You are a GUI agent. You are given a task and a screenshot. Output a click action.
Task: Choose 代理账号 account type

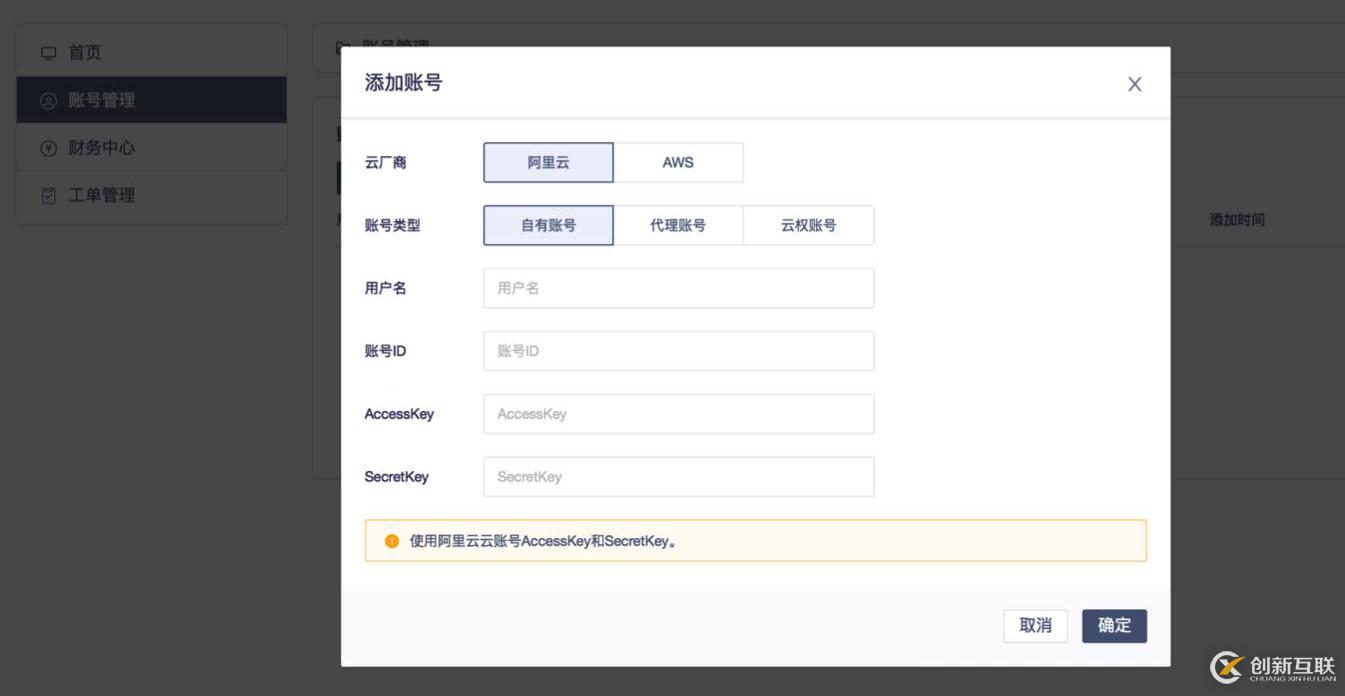(678, 225)
